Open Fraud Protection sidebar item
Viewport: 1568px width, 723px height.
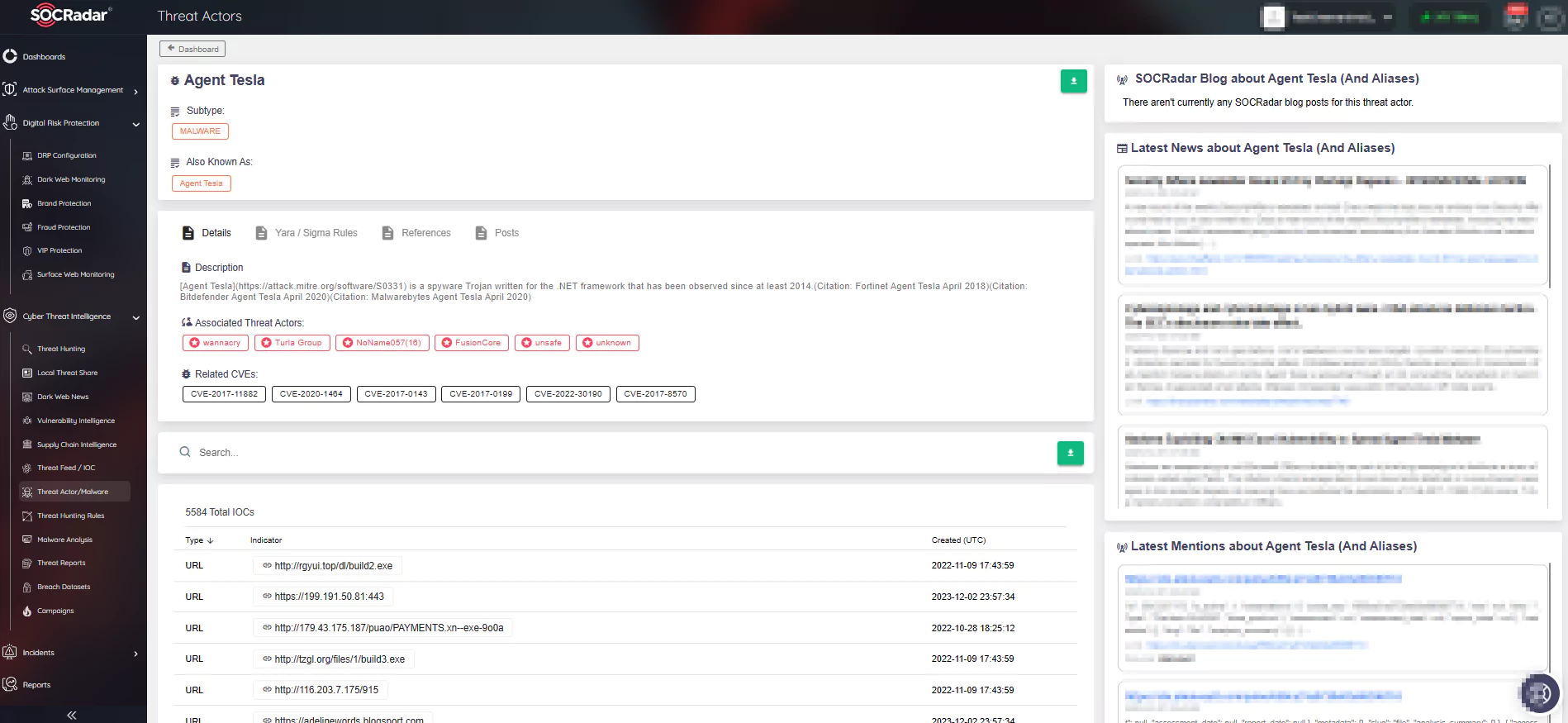pyautogui.click(x=64, y=227)
